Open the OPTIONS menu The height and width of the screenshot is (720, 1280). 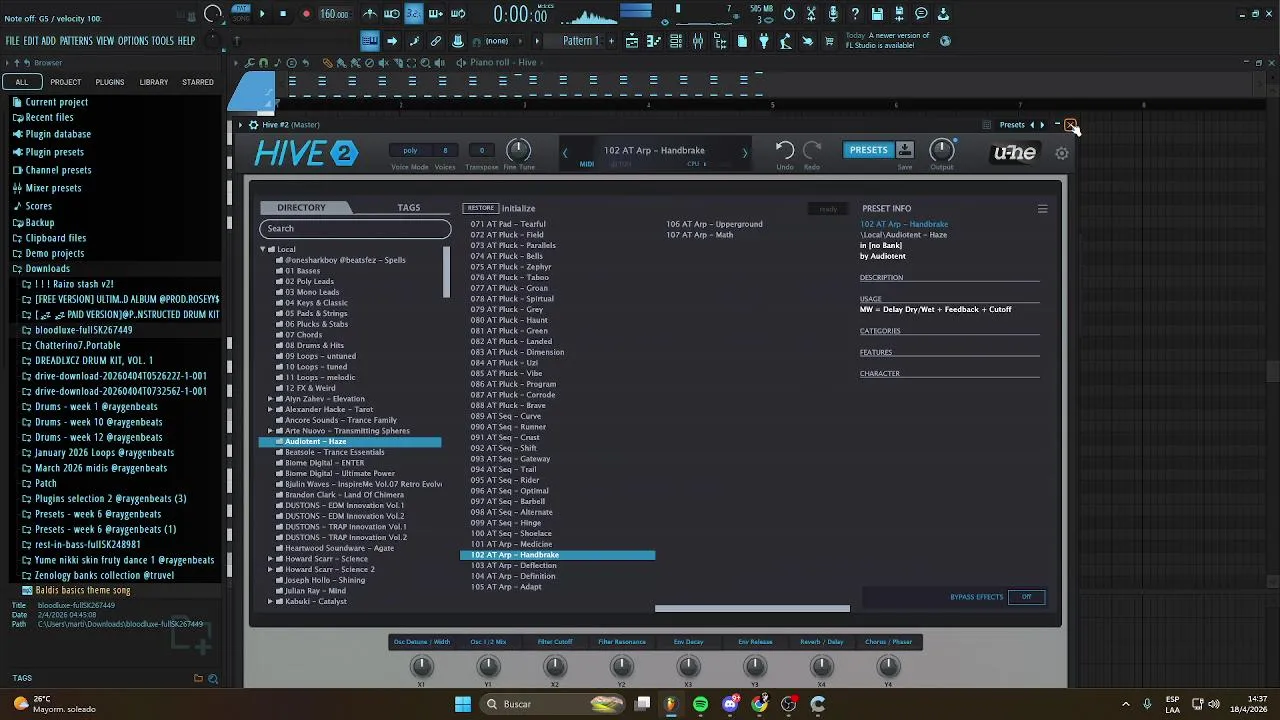pos(133,41)
